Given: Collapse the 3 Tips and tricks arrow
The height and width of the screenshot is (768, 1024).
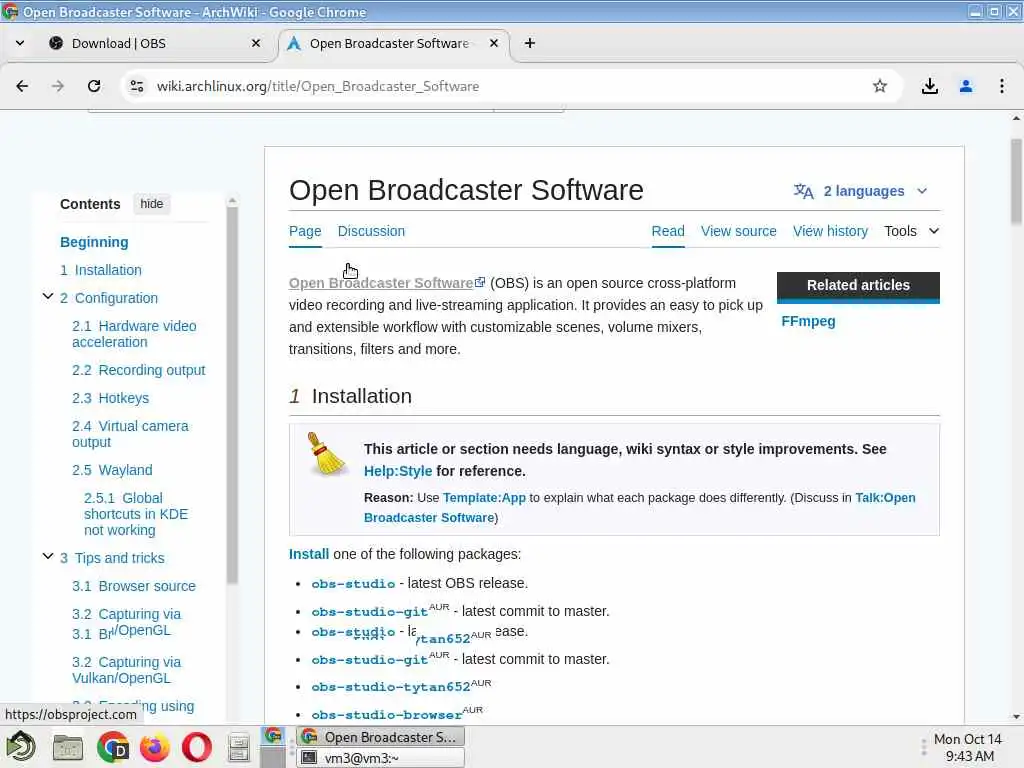Looking at the screenshot, I should coord(48,556).
